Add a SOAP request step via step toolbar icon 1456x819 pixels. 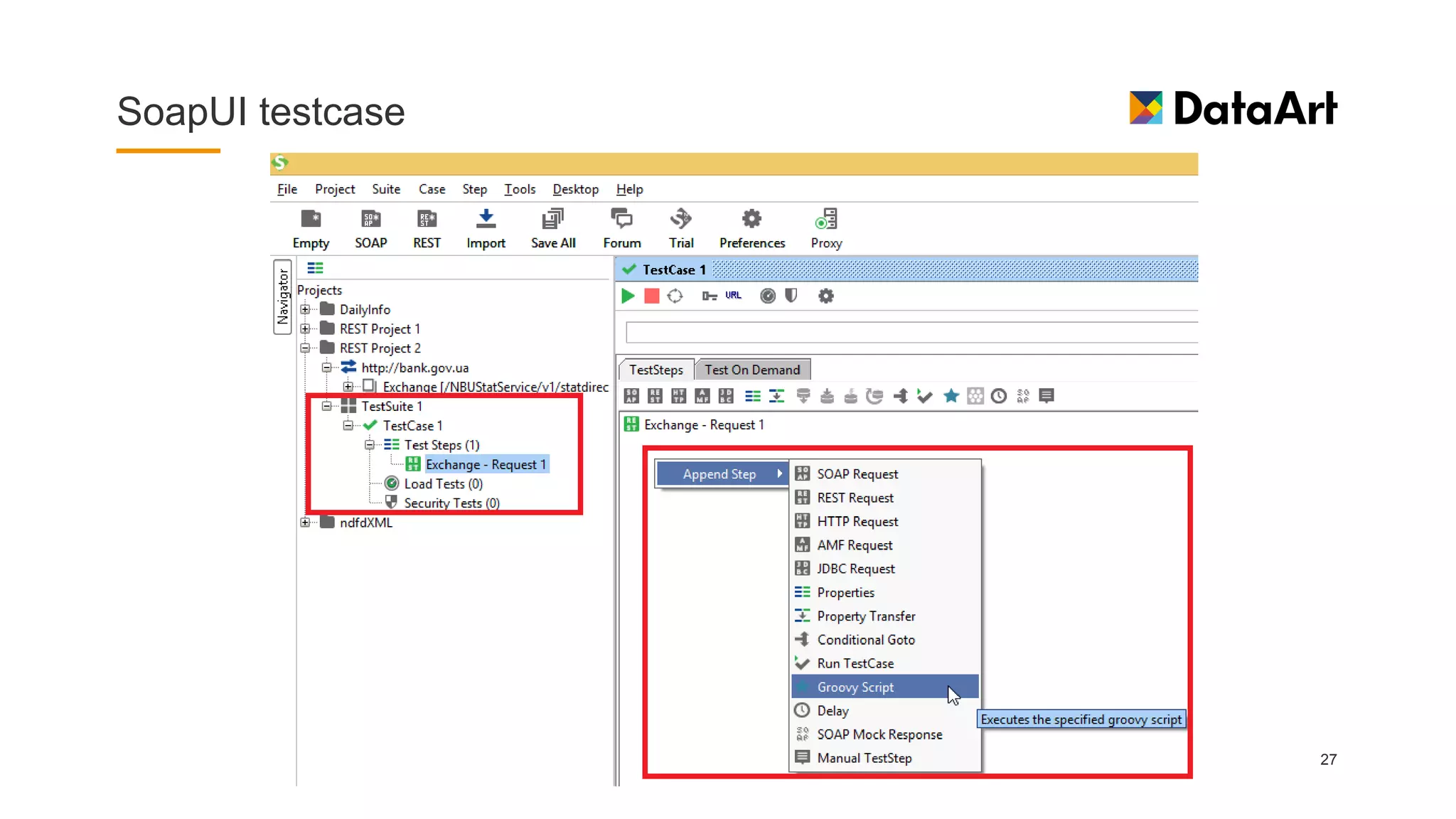tap(631, 396)
